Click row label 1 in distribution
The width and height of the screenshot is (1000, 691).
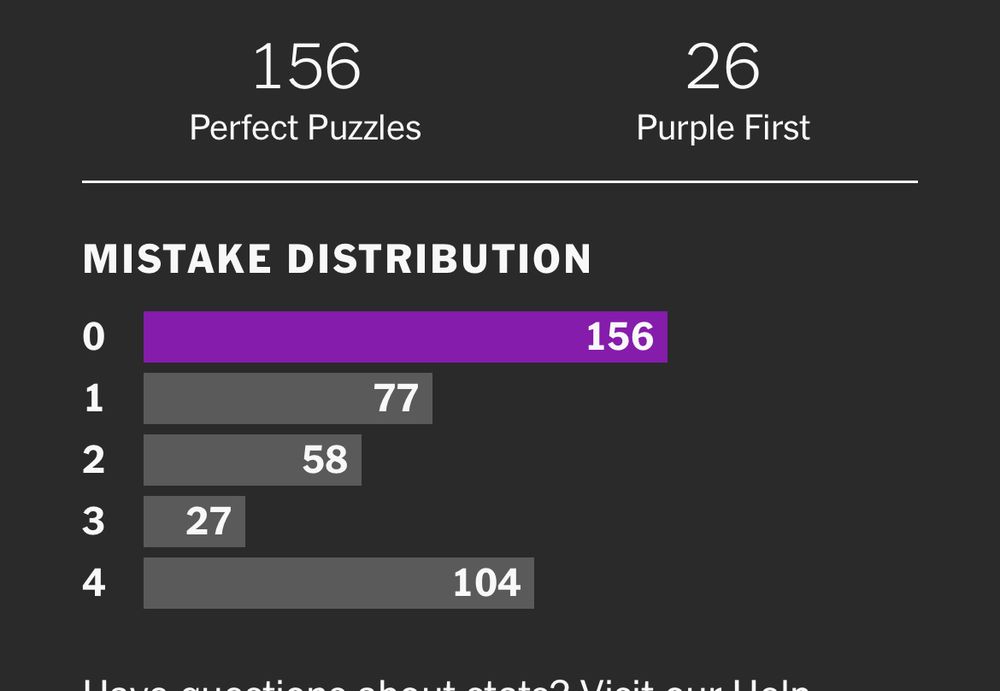pos(94,398)
